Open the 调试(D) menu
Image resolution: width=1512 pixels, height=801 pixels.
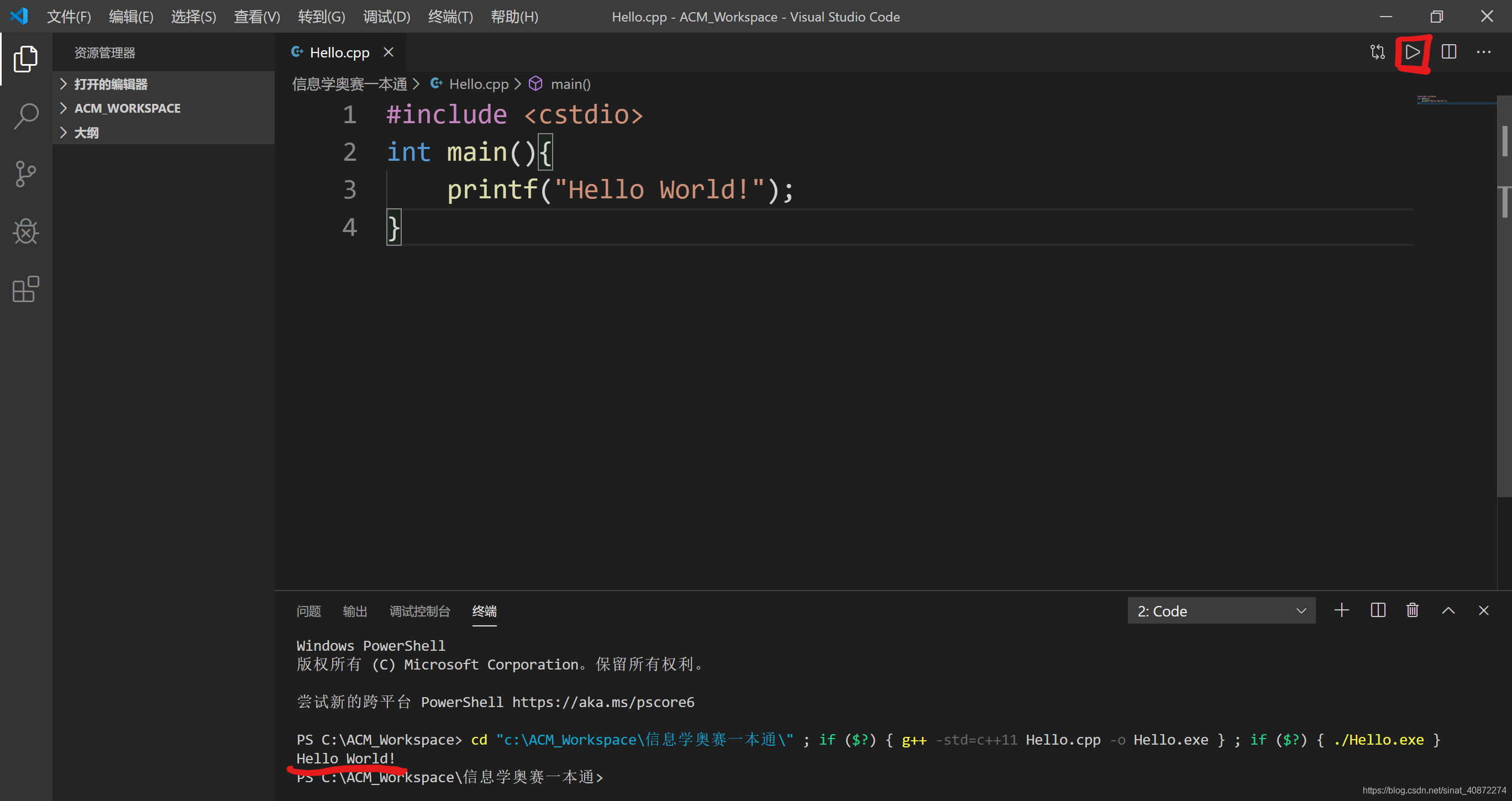(387, 17)
